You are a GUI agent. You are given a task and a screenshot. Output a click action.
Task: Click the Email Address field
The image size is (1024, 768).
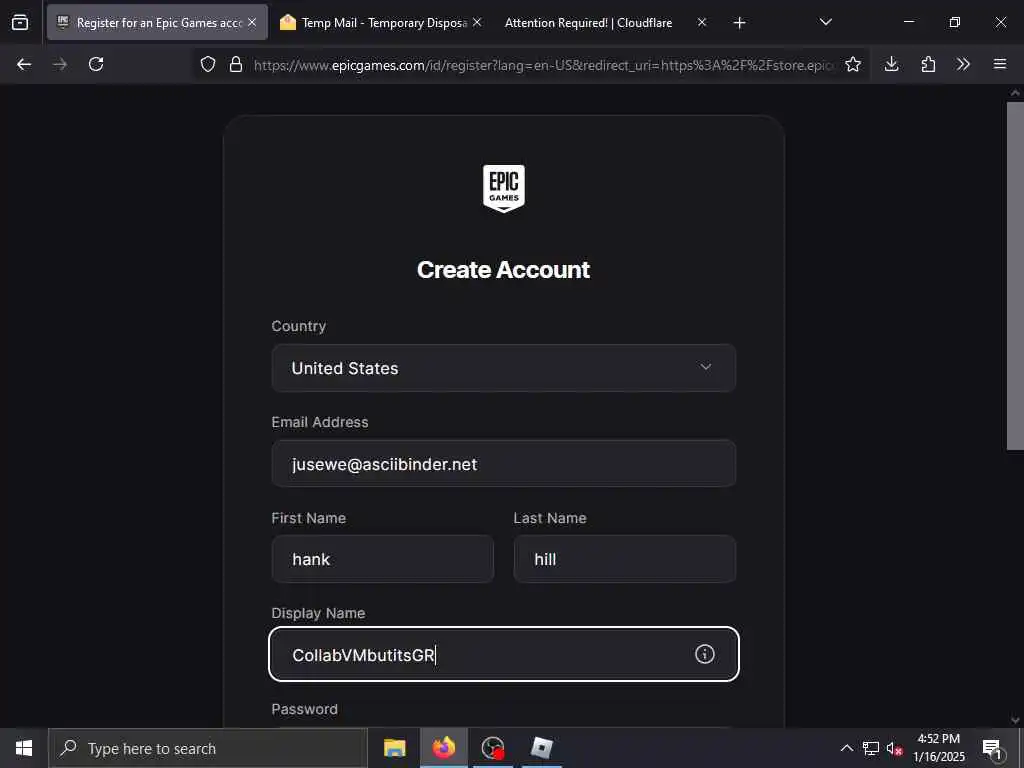[x=504, y=464]
